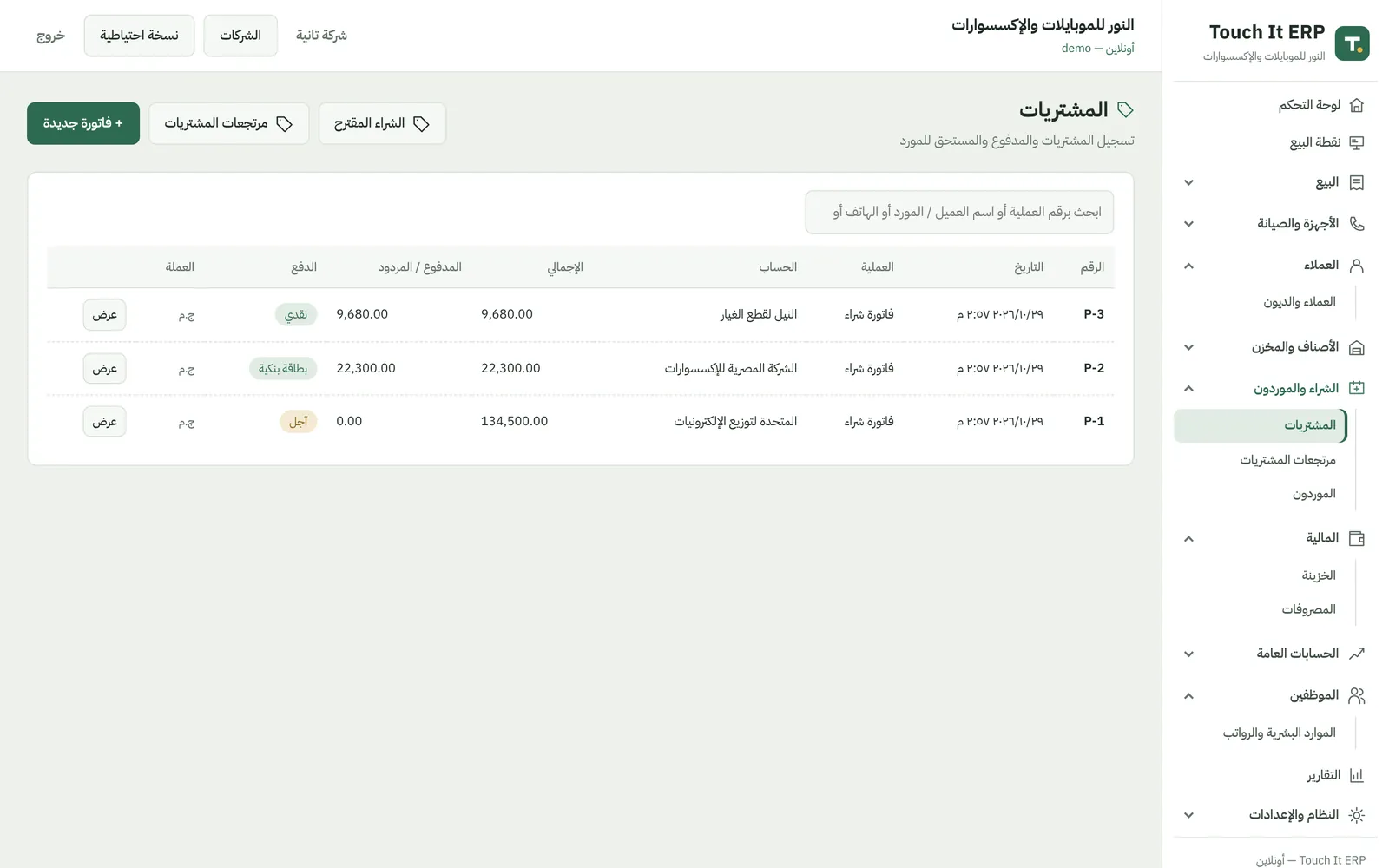The height and width of the screenshot is (868, 1389).
Task: Open الموارد البشرية والرواتب item
Action: (x=1279, y=733)
